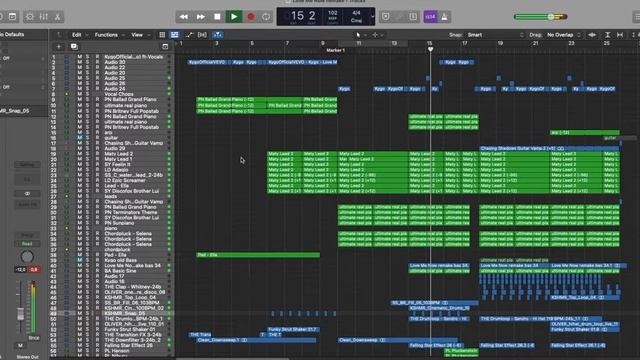Move the inspector channel volume fader
Viewport: 640px width, 360px height.
(x=20, y=314)
